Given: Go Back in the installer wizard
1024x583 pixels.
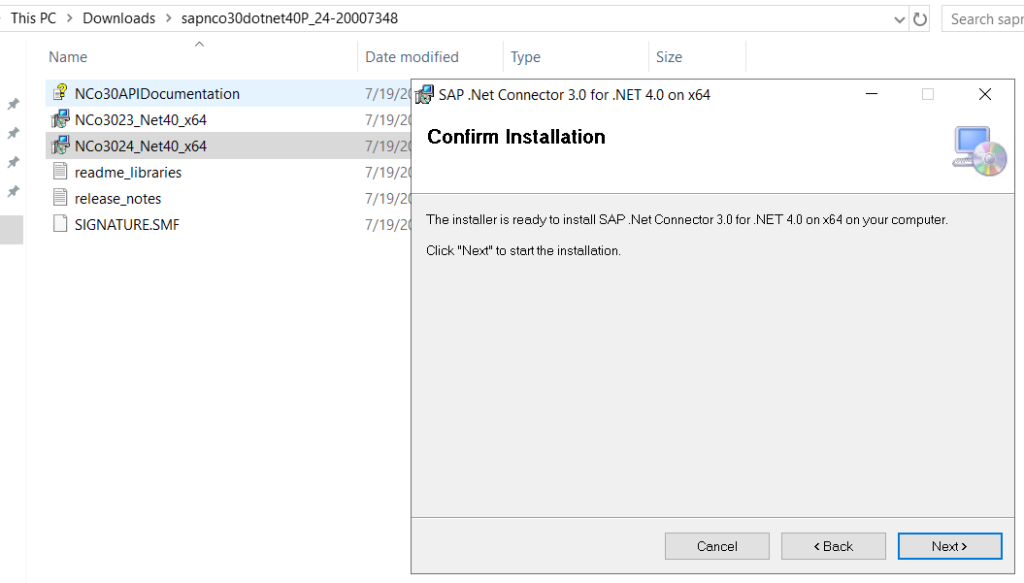Looking at the screenshot, I should [x=833, y=546].
